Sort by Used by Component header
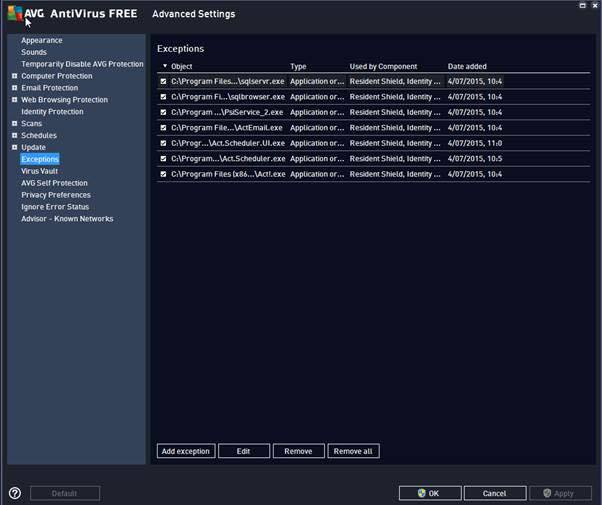 click(x=383, y=66)
